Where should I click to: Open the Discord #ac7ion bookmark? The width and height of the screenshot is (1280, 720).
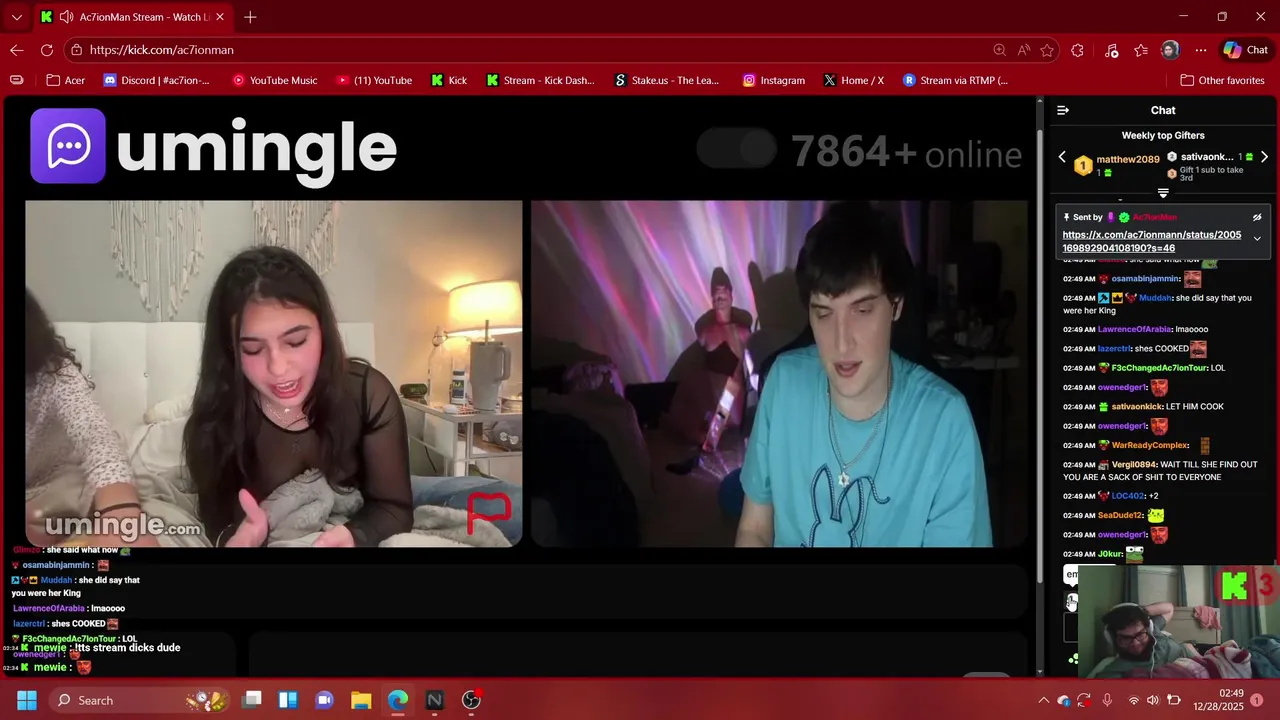pyautogui.click(x=156, y=80)
